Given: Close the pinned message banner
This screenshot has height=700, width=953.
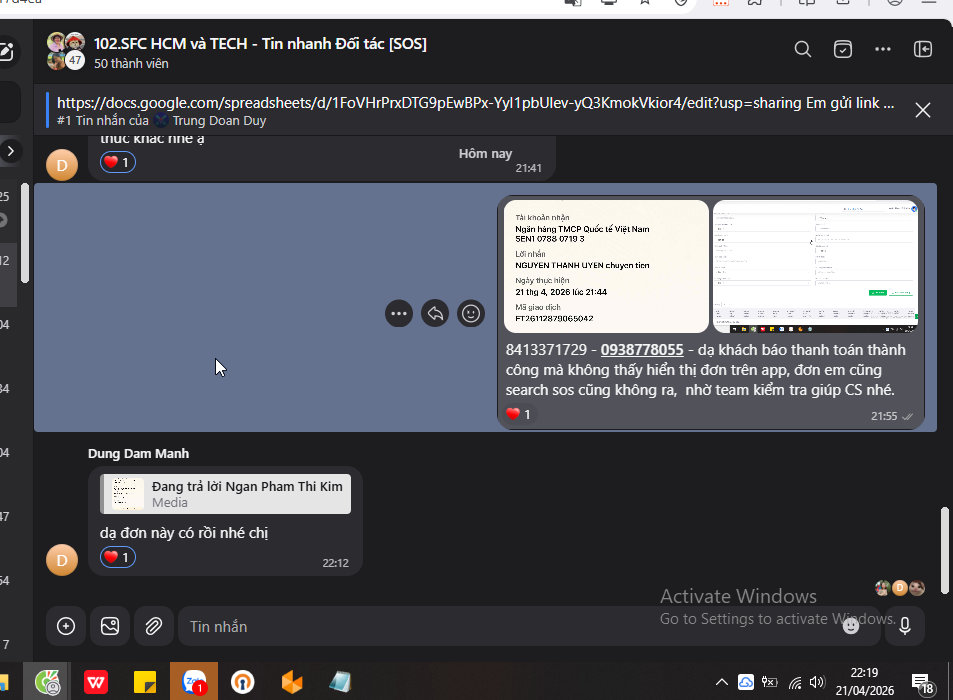Looking at the screenshot, I should tap(923, 110).
